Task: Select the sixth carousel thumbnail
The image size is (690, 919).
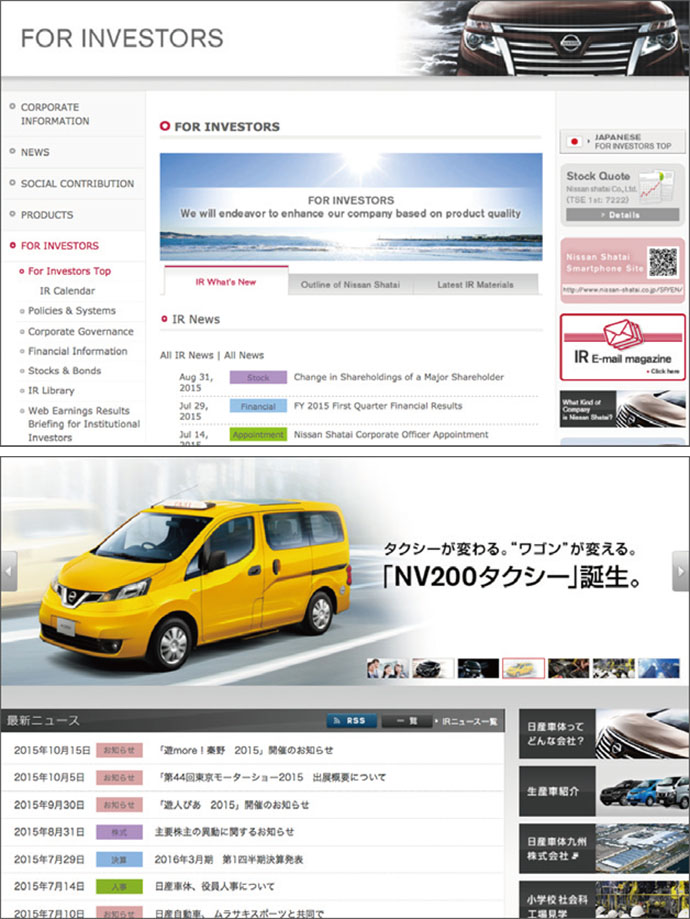Action: (x=614, y=668)
